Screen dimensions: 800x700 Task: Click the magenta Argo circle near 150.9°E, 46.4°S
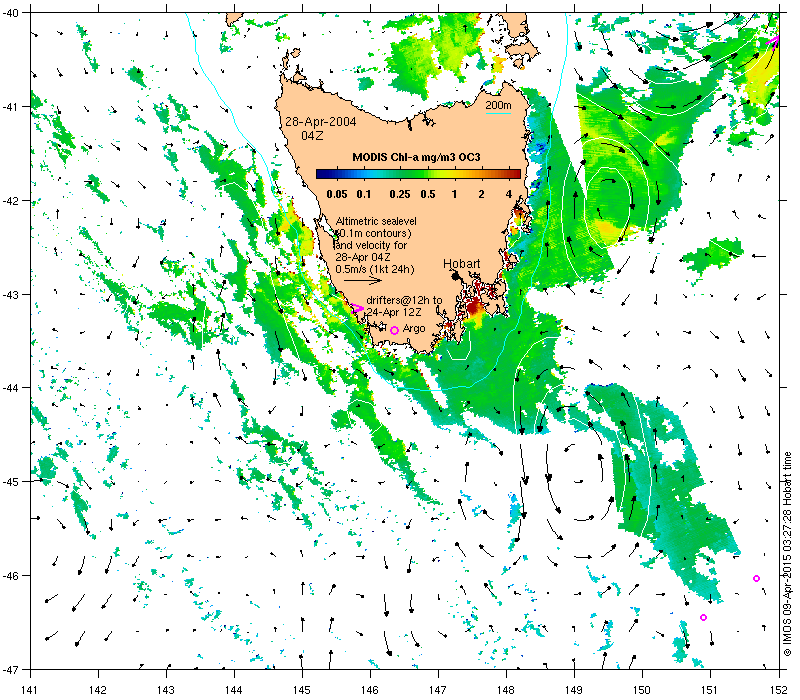pos(703,617)
